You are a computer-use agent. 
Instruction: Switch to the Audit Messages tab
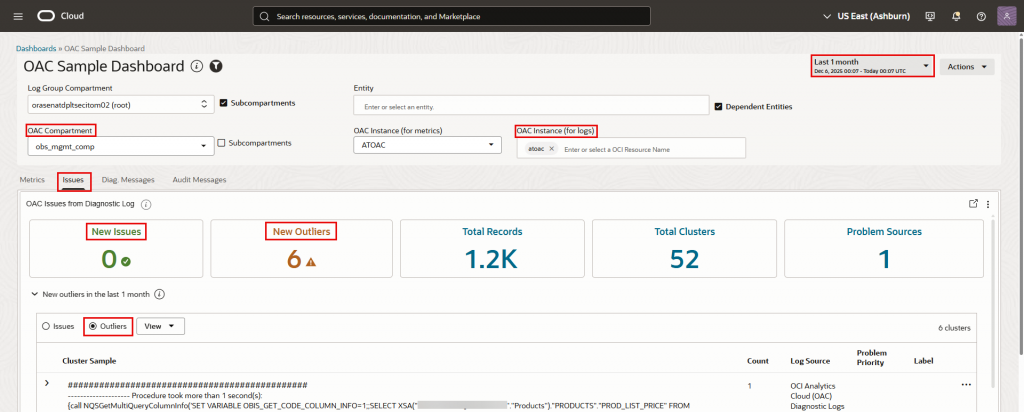(198, 180)
